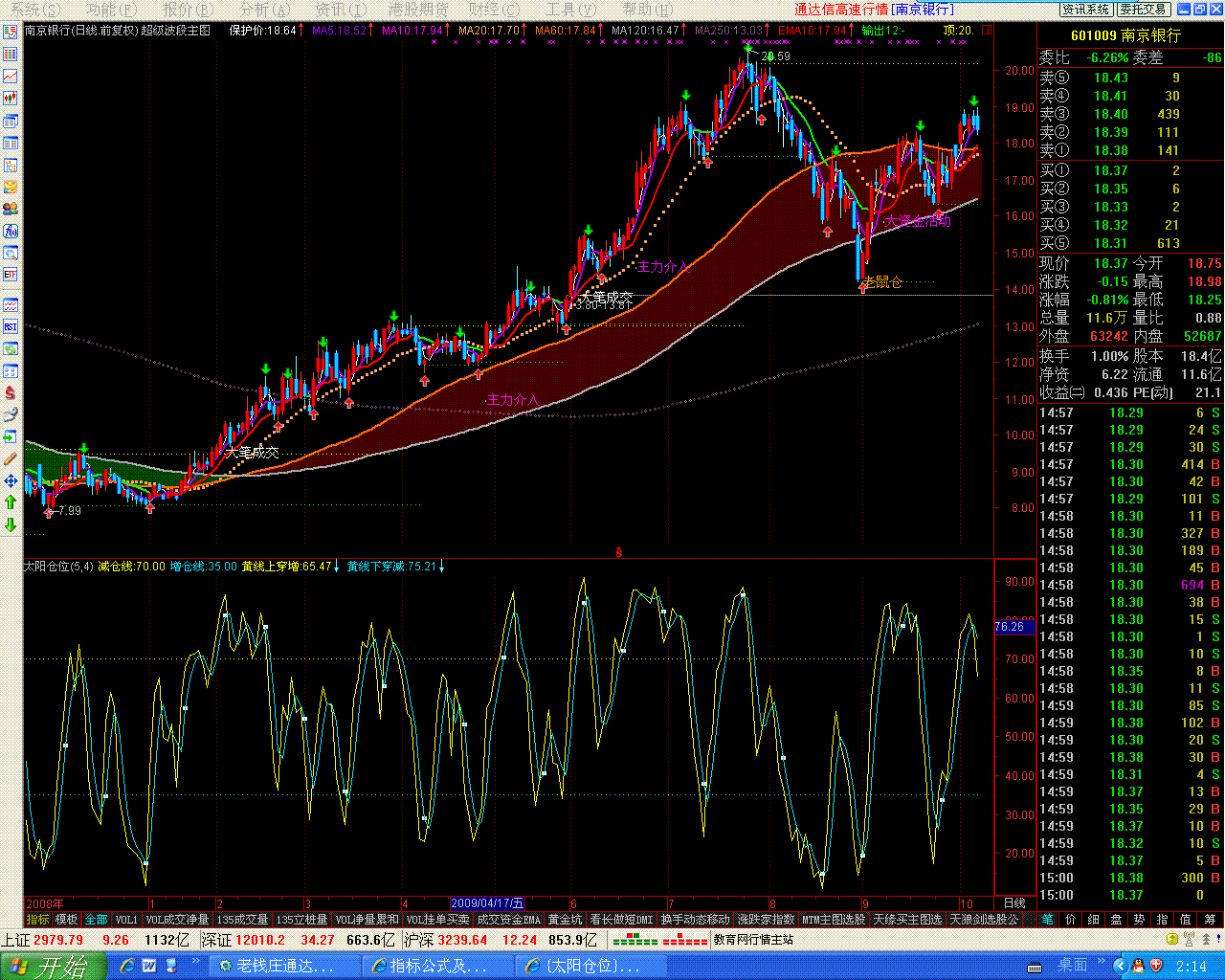The image size is (1225, 980).
Task: Select the 全部 indicator filter tab
Action: coord(97,920)
